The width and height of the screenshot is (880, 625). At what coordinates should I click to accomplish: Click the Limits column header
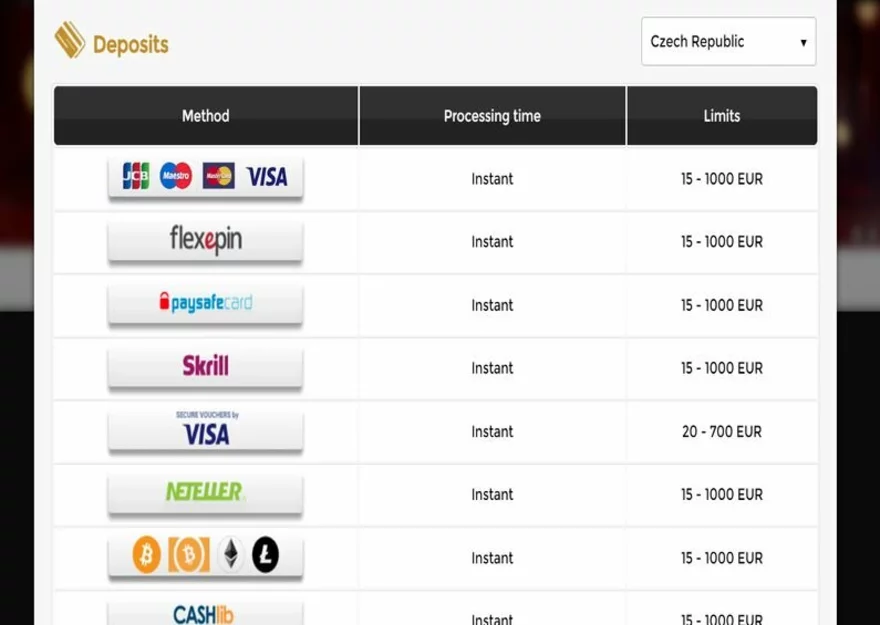coord(721,116)
